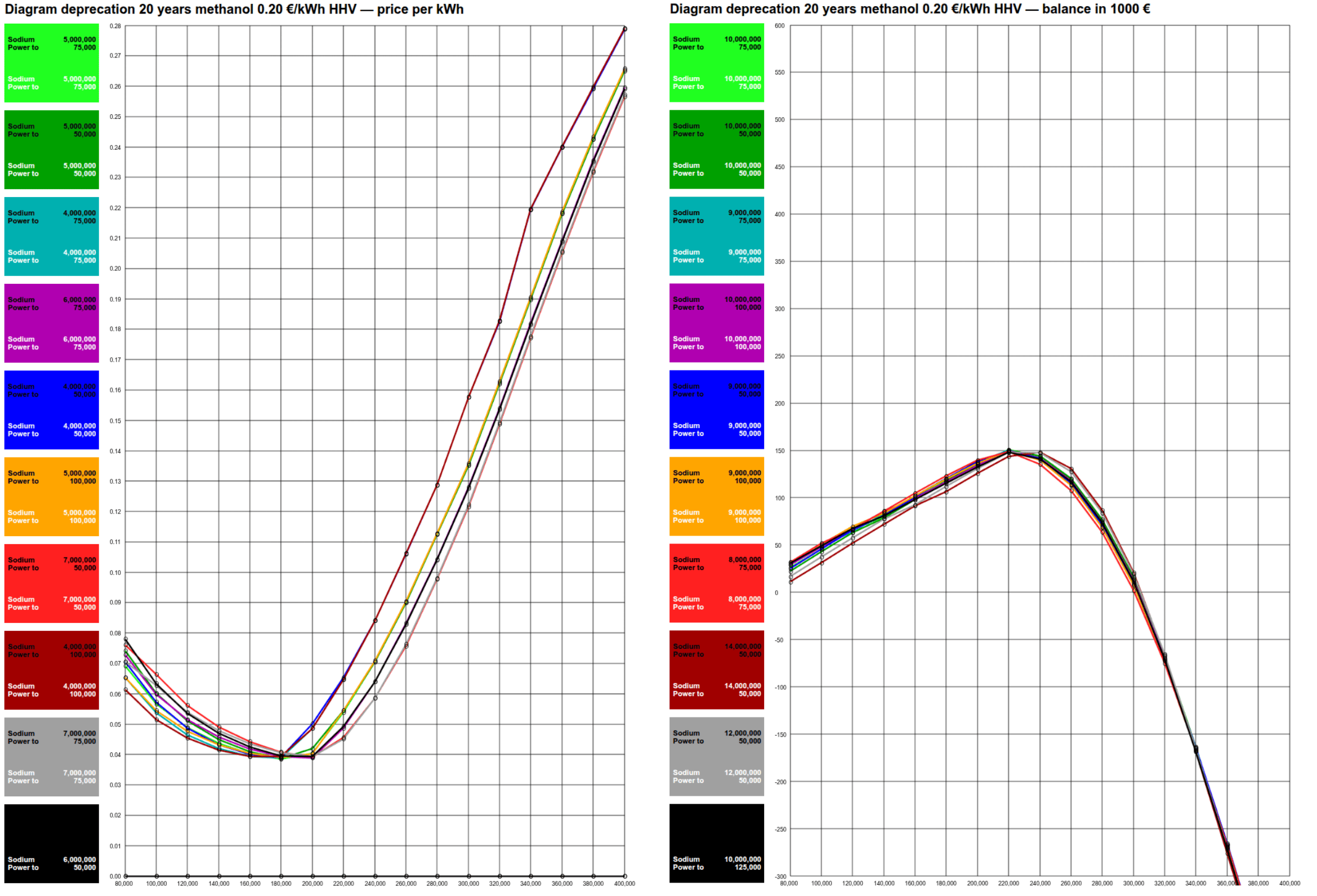Image resolution: width=1317 pixels, height=896 pixels.
Task: Select the dark green 5,000,000 / 50,000 legend box
Action: pyautogui.click(x=52, y=150)
